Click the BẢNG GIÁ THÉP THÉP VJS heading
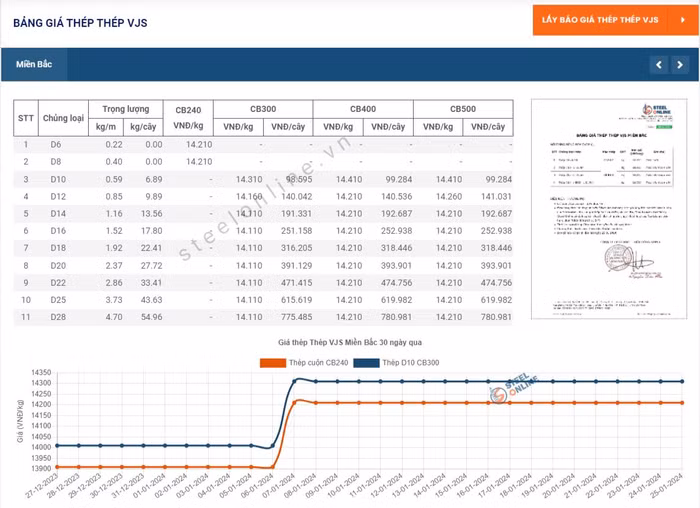This screenshot has width=700, height=508. point(80,22)
